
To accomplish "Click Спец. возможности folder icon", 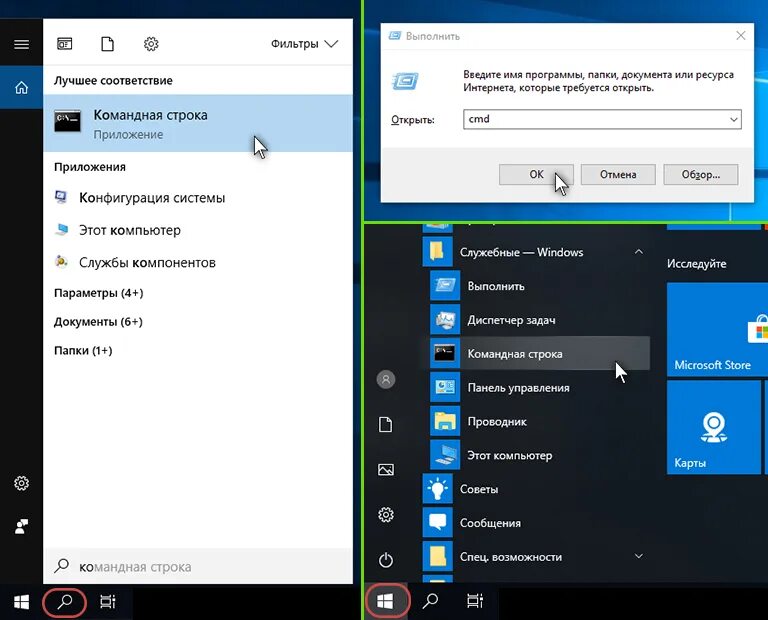I will [x=437, y=556].
